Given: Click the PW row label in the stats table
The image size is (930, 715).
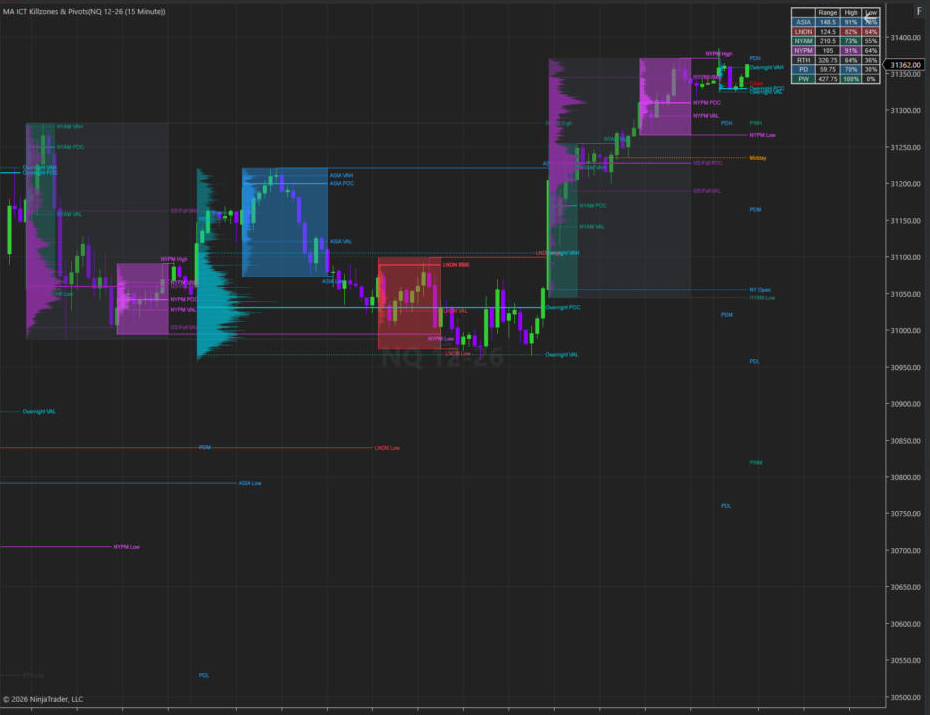Looking at the screenshot, I should coord(803,79).
